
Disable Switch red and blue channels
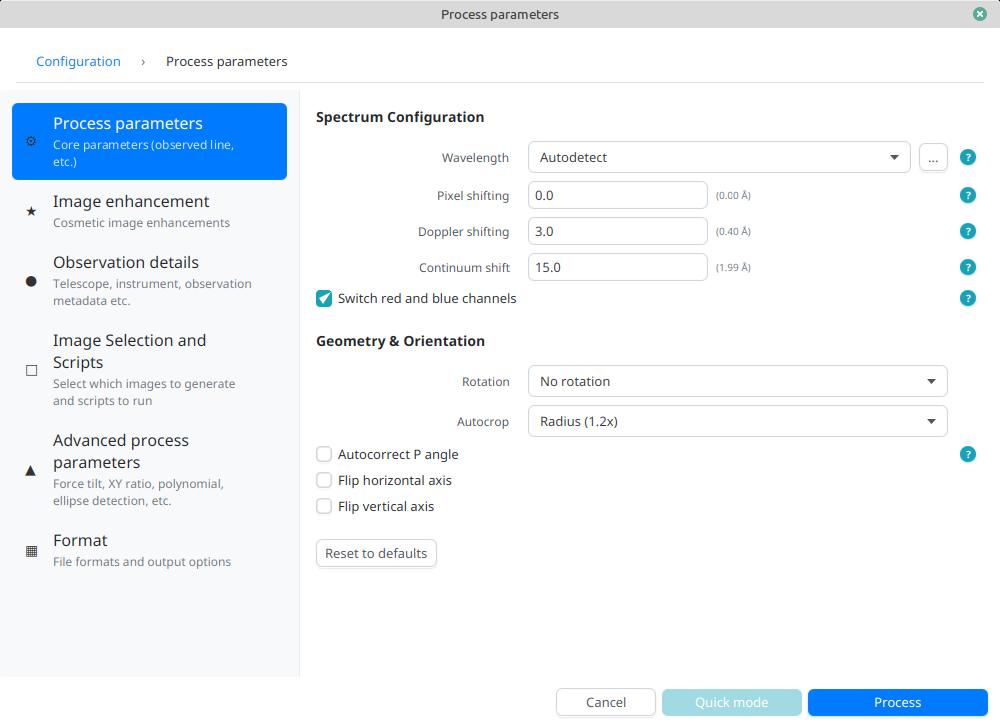(324, 298)
